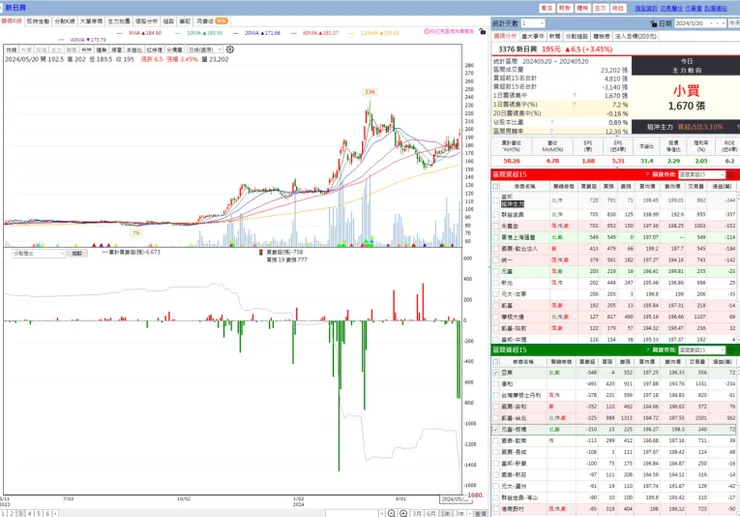Zoom out the chart with the minus magnifier
Image resolution: width=740 pixels, height=517 pixels.
(x=391, y=513)
